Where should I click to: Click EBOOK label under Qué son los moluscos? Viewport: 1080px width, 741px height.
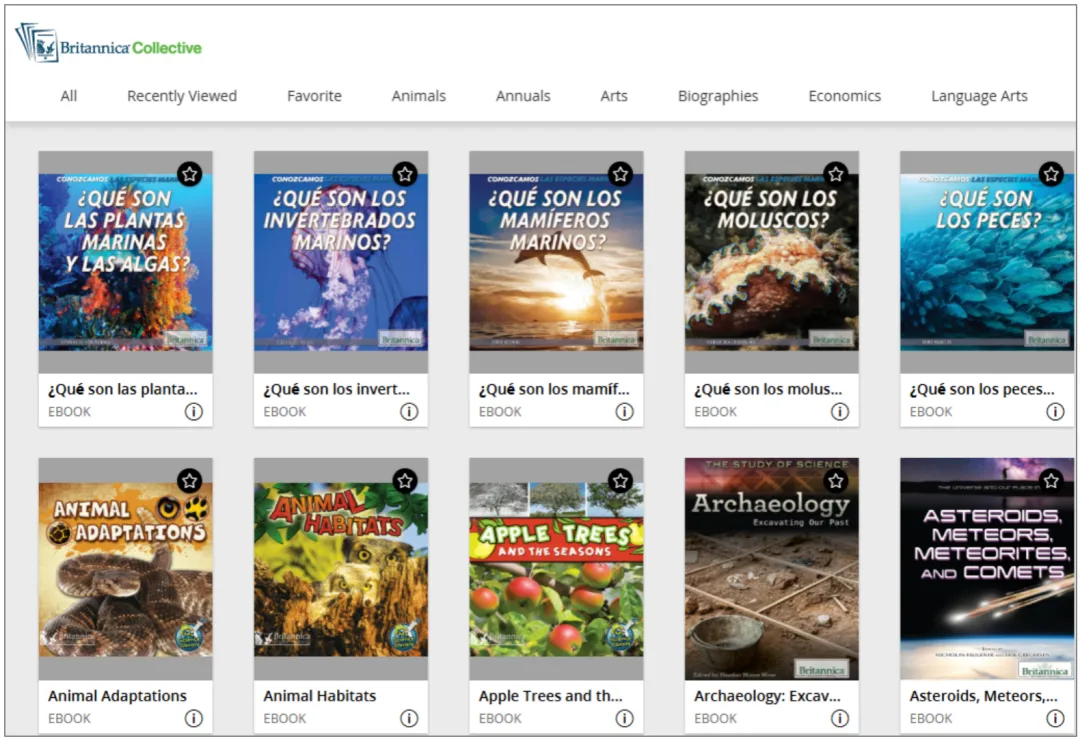[x=715, y=412]
